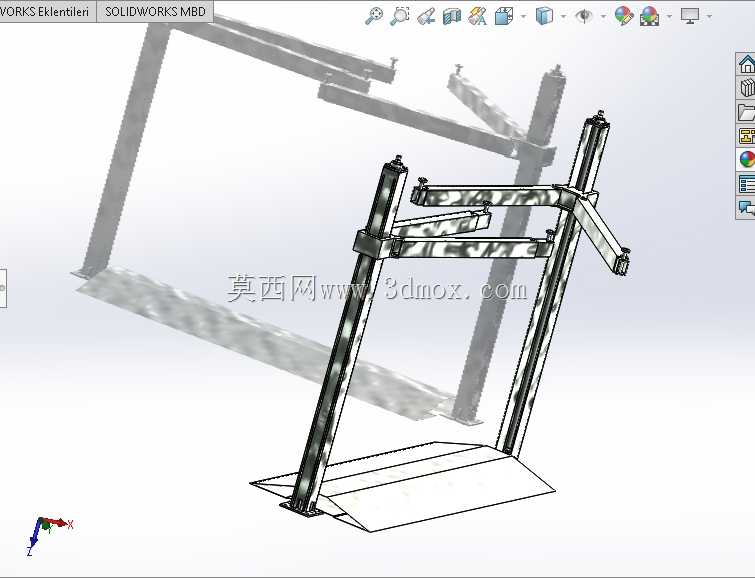The height and width of the screenshot is (578, 755).
Task: Open Dynamic Annotation Views tool
Action: [x=477, y=16]
